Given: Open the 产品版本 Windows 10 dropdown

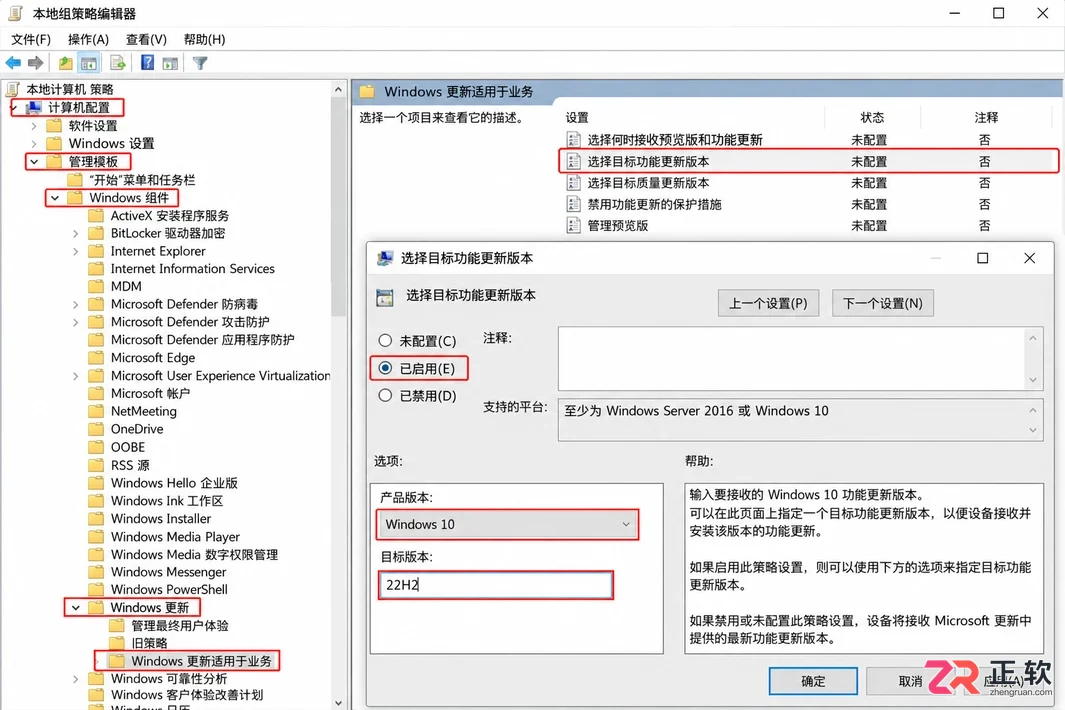Looking at the screenshot, I should (507, 525).
